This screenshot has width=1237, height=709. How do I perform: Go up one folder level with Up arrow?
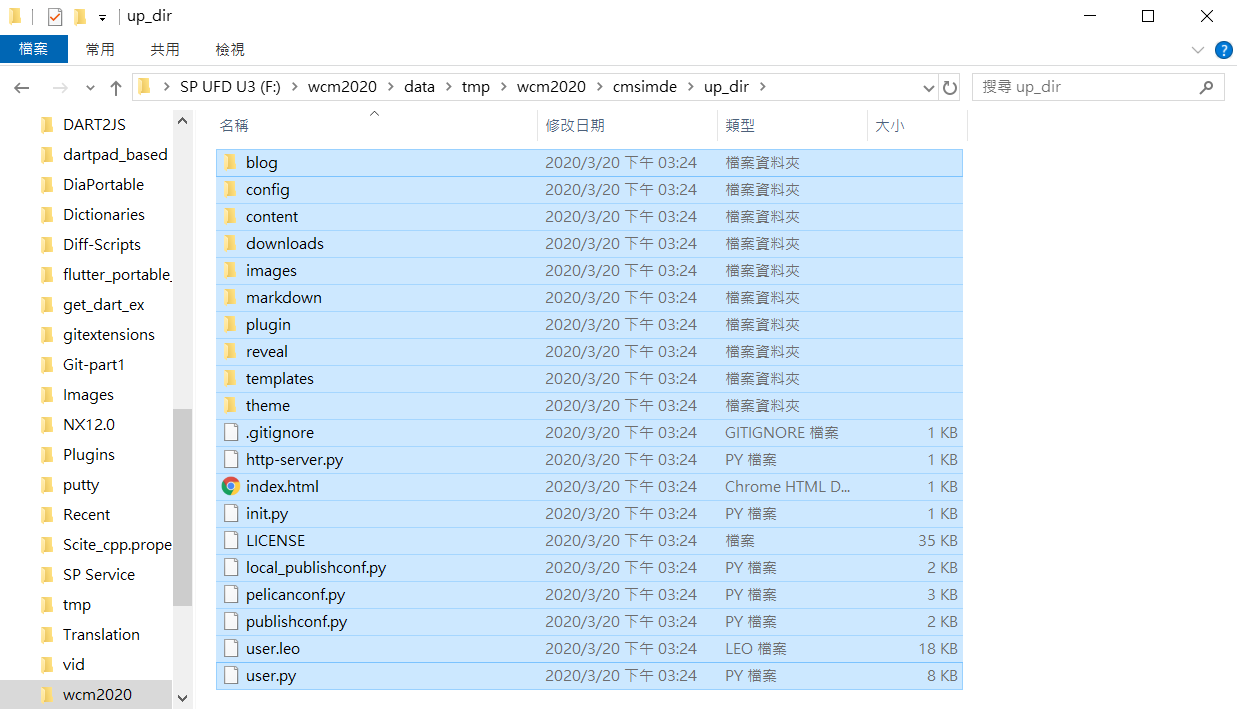pyautogui.click(x=116, y=88)
